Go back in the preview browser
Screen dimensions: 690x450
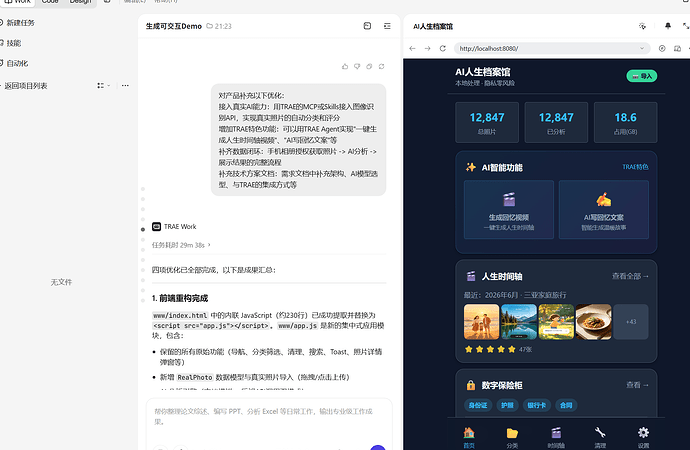(412, 48)
